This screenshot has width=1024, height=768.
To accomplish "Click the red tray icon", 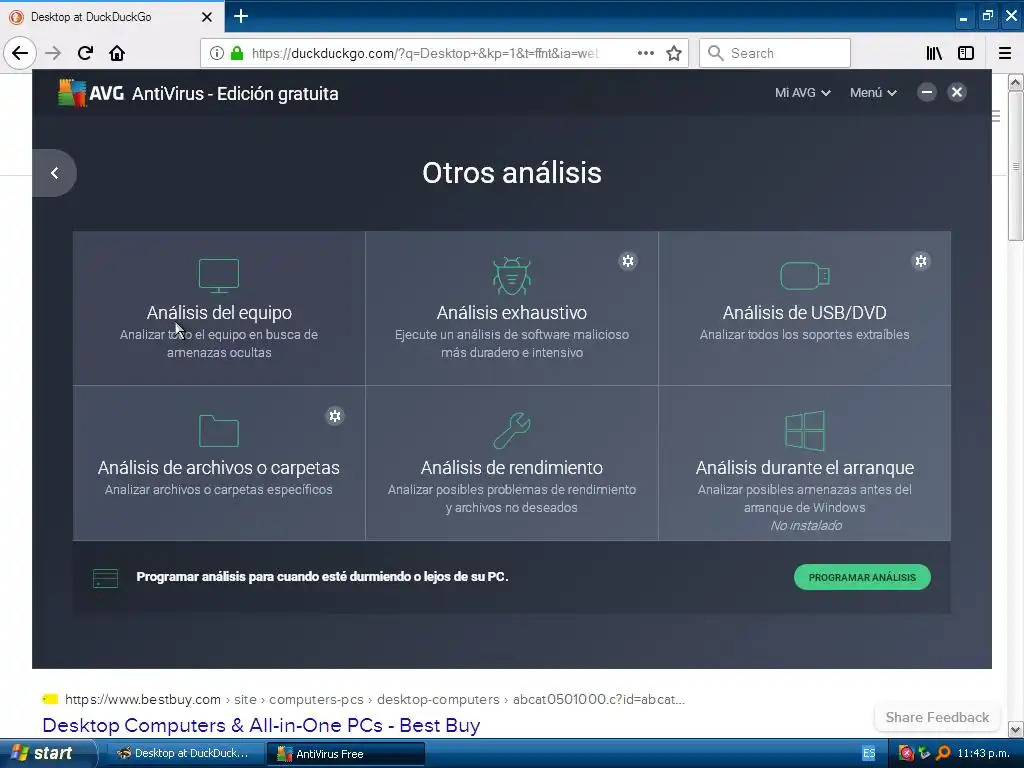I will 906,753.
